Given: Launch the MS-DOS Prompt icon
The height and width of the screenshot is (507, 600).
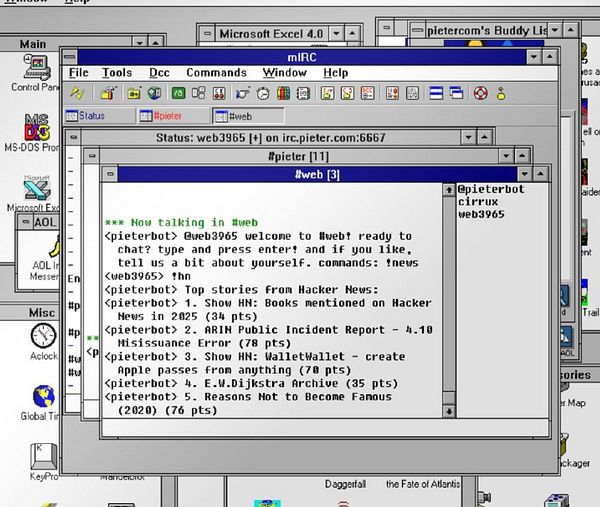Looking at the screenshot, I should [37, 127].
